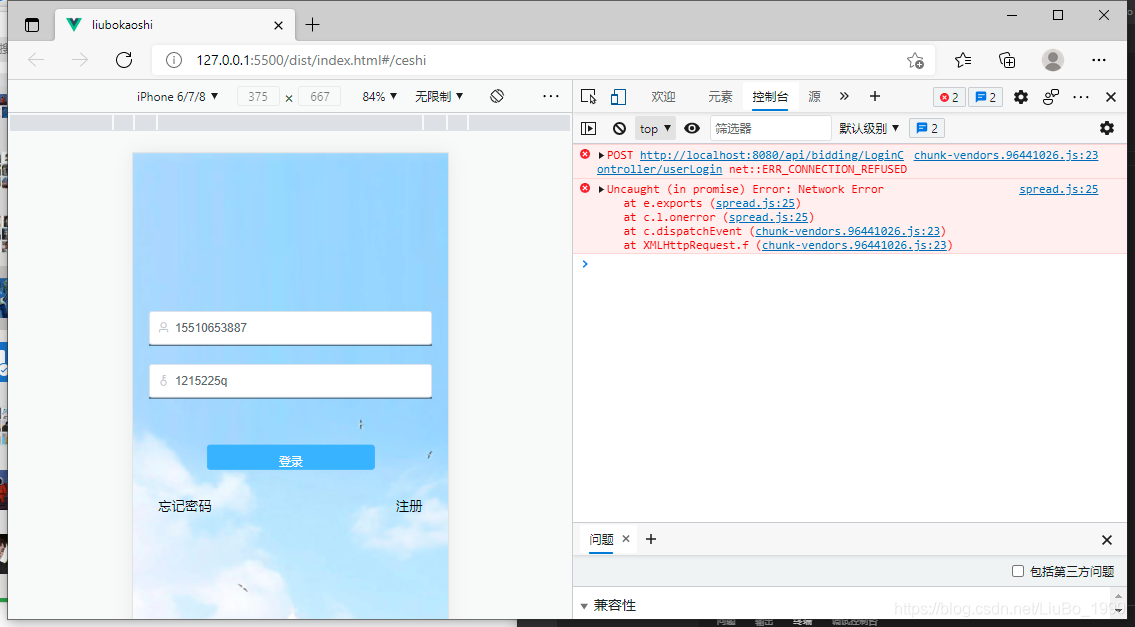Open DevTools settings gear in the tab bar
The height and width of the screenshot is (627, 1135).
(1021, 97)
